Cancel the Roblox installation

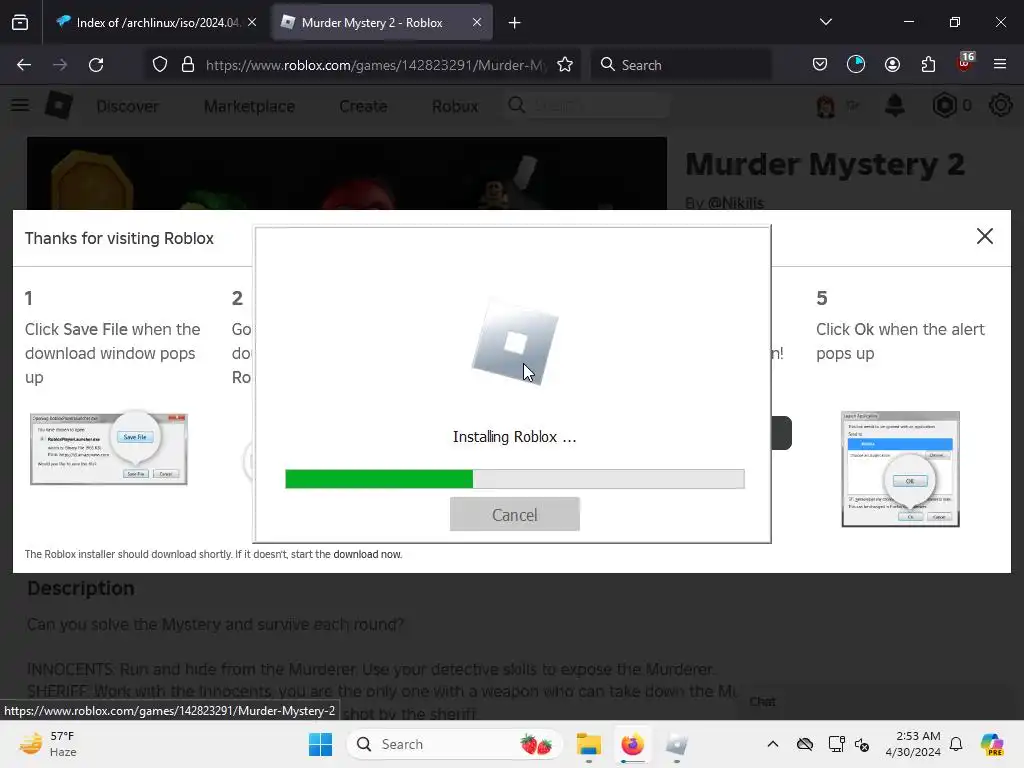(x=515, y=515)
